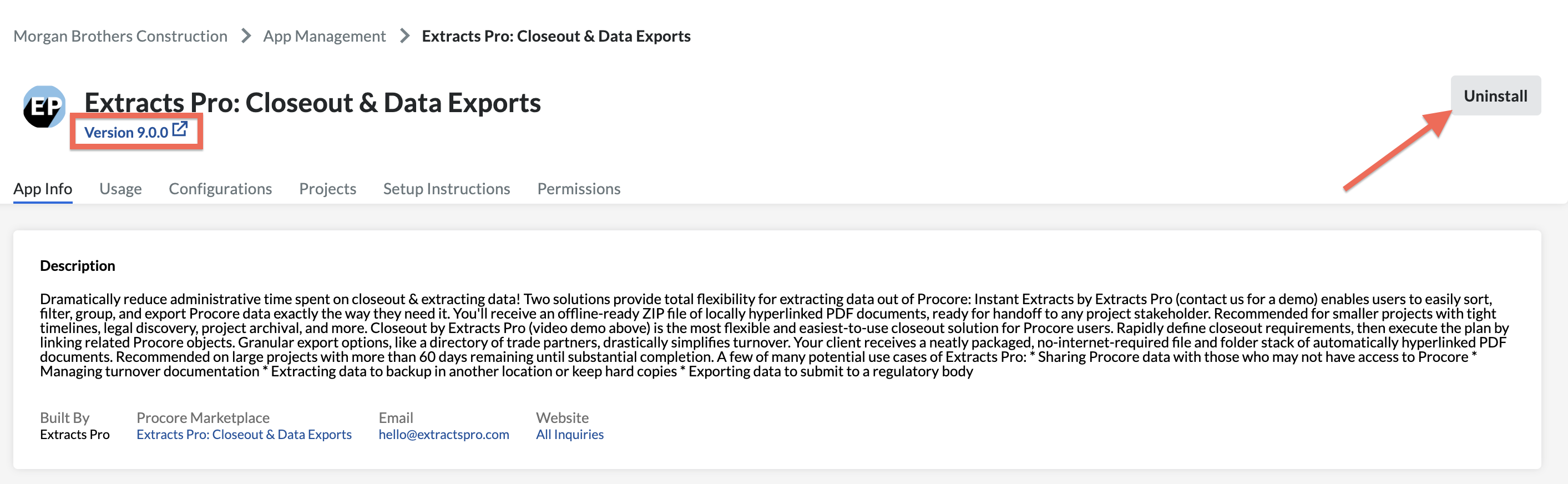Show the Projects tab
The width and height of the screenshot is (1568, 484).
327,189
